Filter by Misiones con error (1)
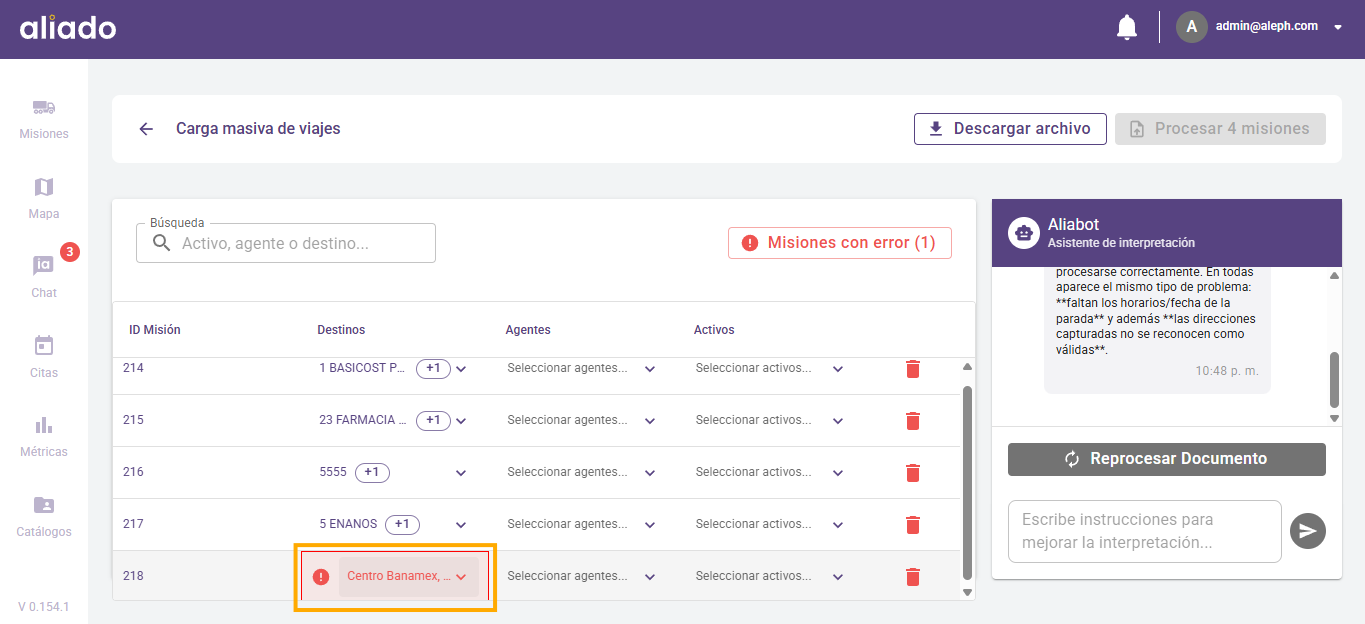 839,243
